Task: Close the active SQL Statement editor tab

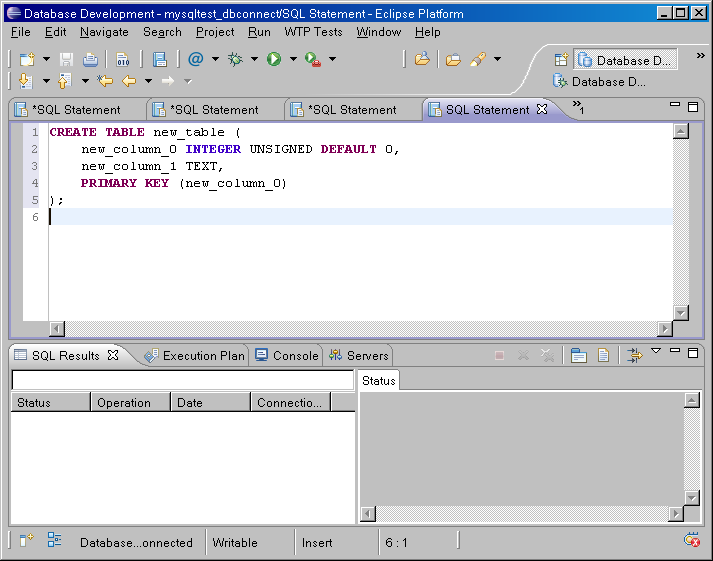Action: pos(542,109)
